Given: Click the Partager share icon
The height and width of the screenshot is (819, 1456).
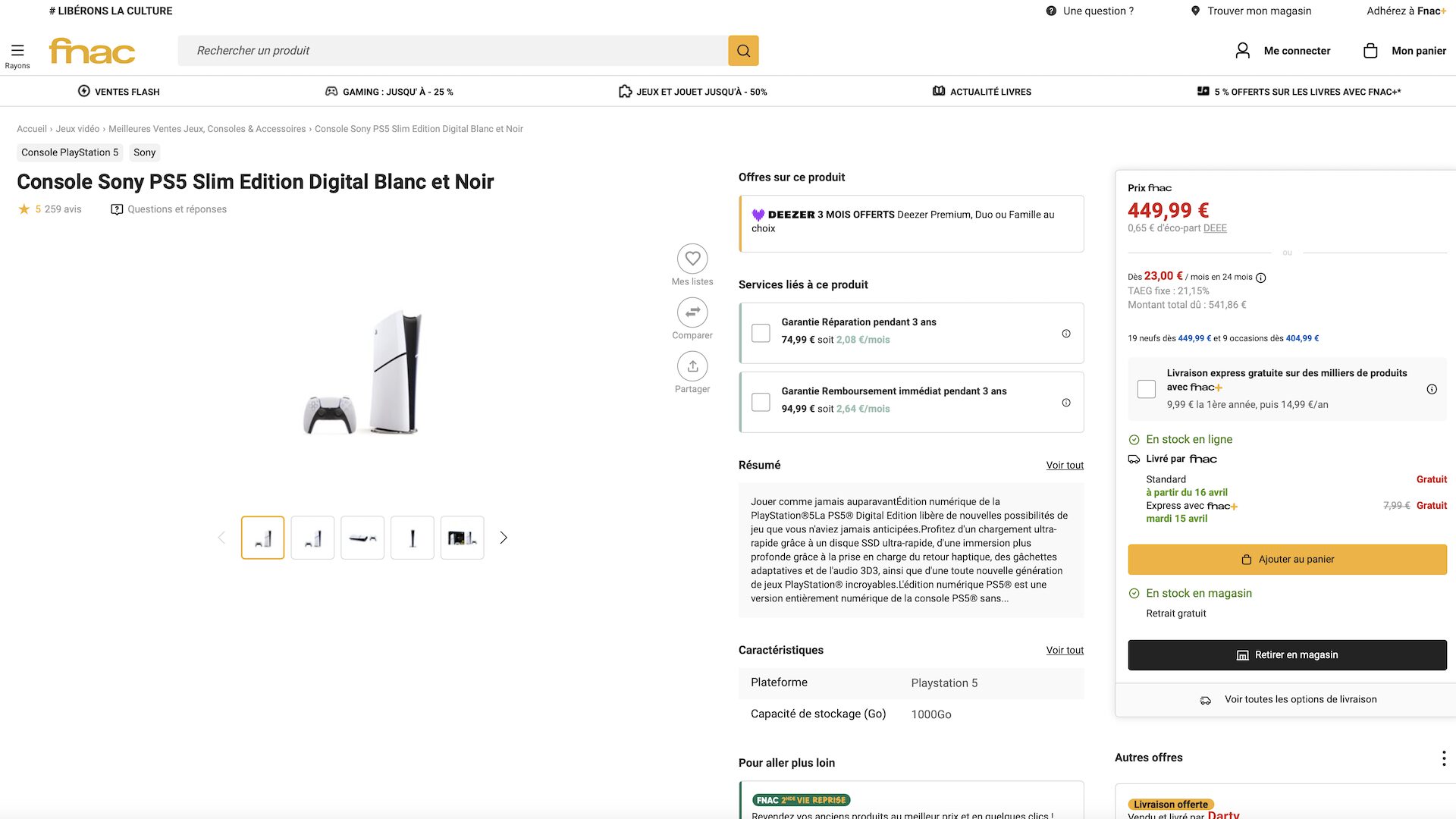Looking at the screenshot, I should tap(692, 366).
